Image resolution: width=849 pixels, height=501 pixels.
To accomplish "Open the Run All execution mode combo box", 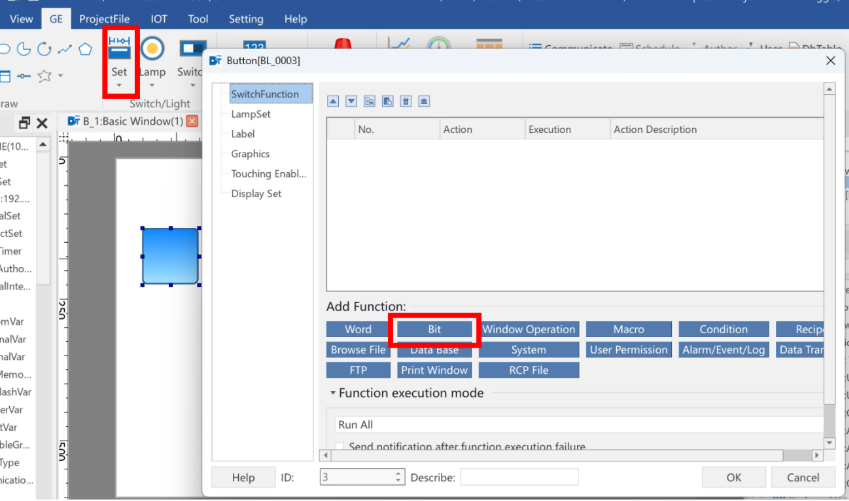I will (x=579, y=425).
